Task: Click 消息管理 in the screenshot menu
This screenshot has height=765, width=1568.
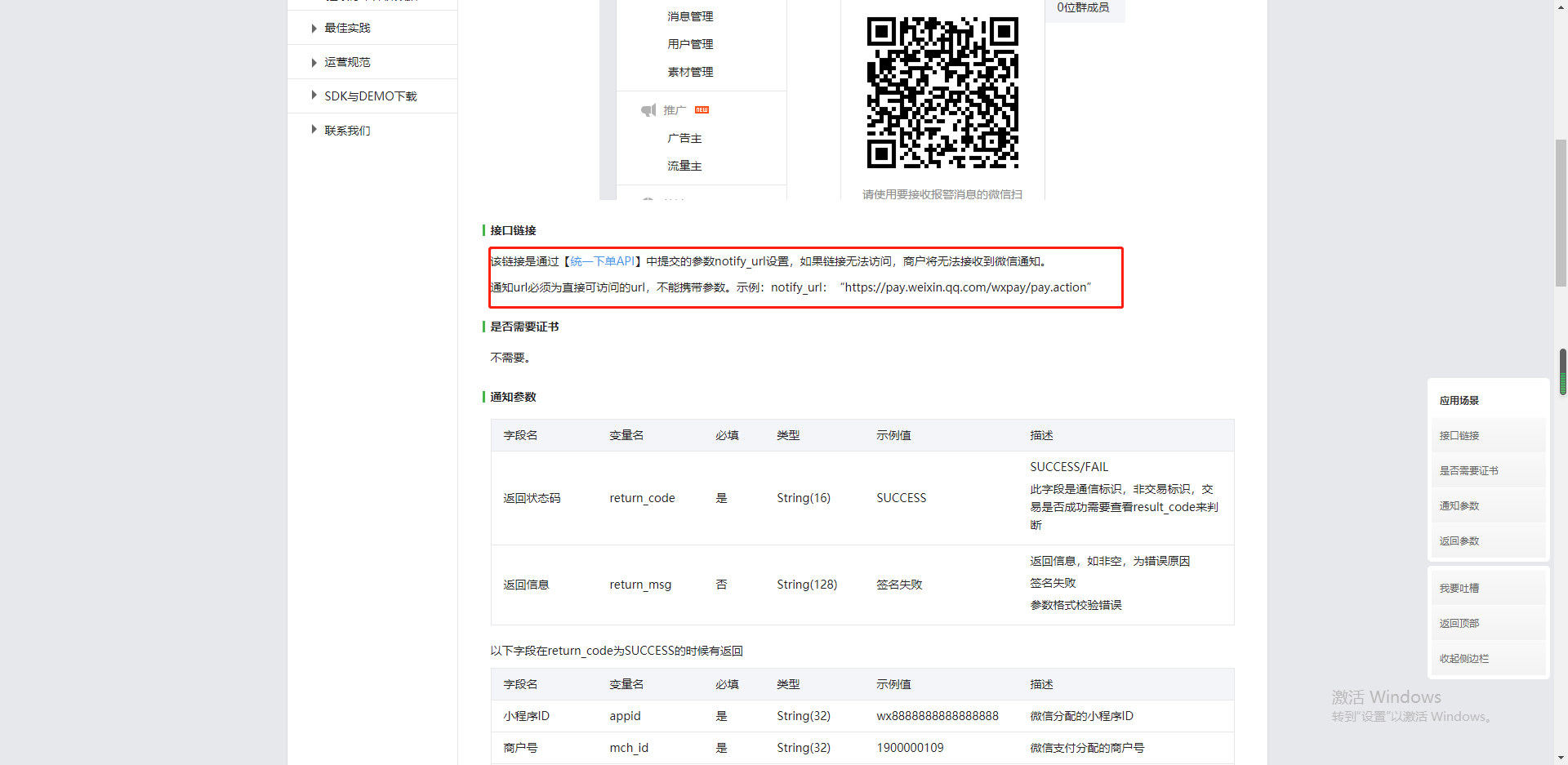Action: pyautogui.click(x=690, y=16)
